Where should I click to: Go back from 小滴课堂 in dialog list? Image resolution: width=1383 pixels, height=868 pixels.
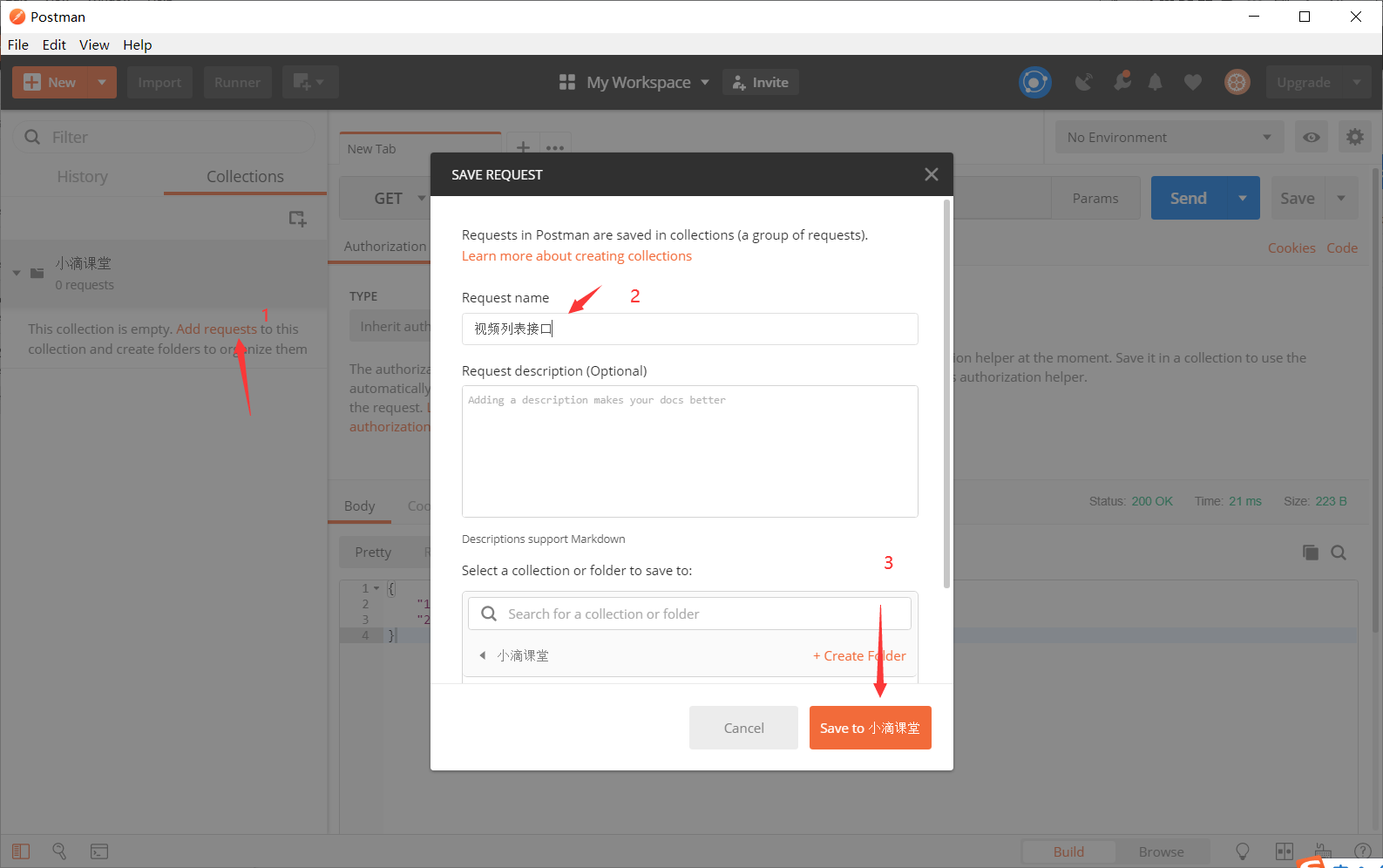click(482, 655)
